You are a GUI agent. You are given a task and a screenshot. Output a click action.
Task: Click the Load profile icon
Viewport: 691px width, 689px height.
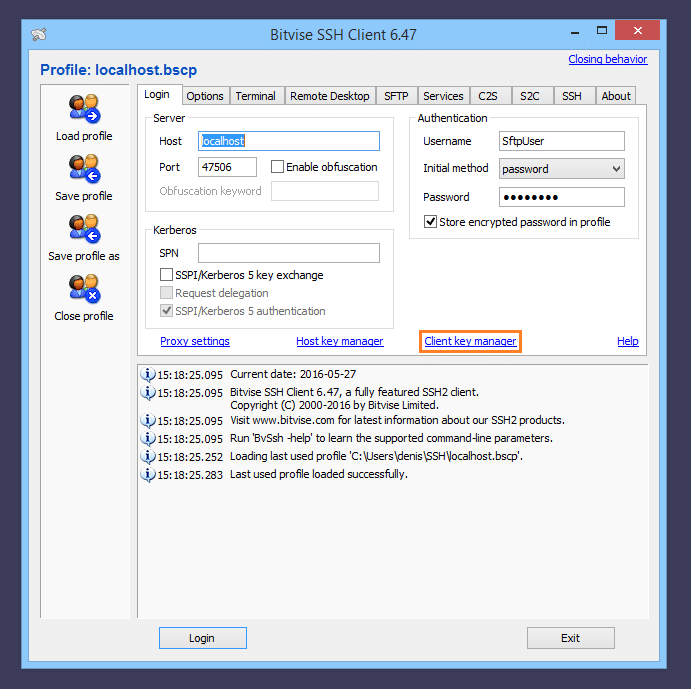pos(83,108)
